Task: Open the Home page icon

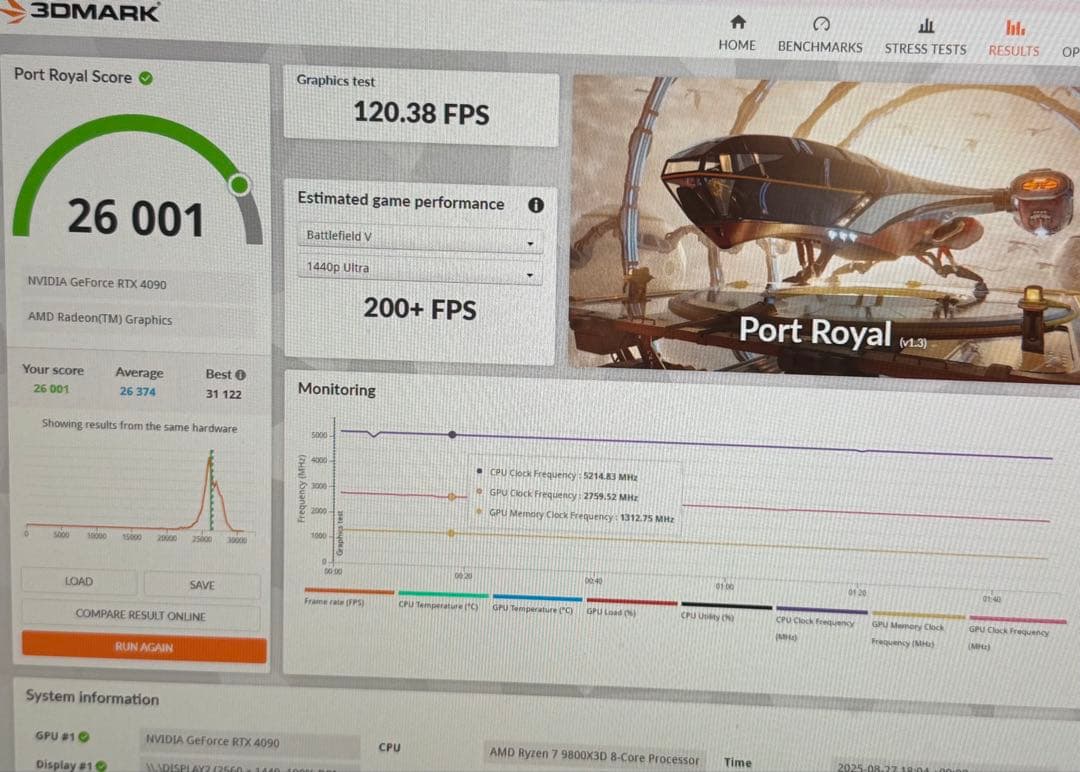Action: (737, 23)
